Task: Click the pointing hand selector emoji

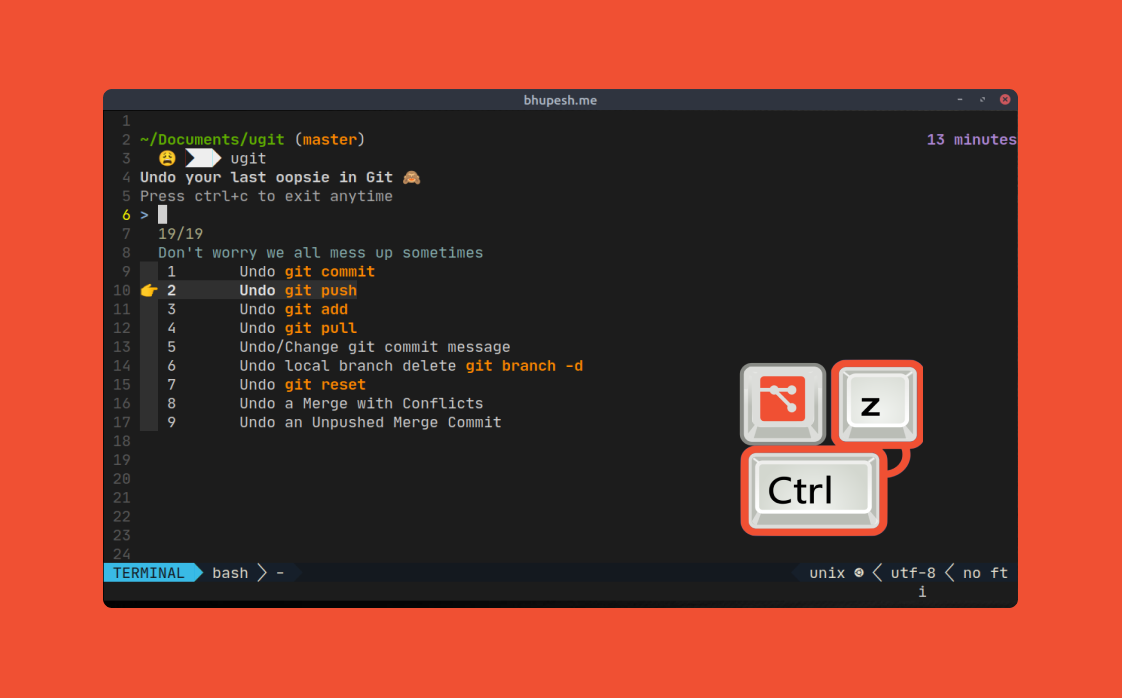Action: tap(149, 290)
